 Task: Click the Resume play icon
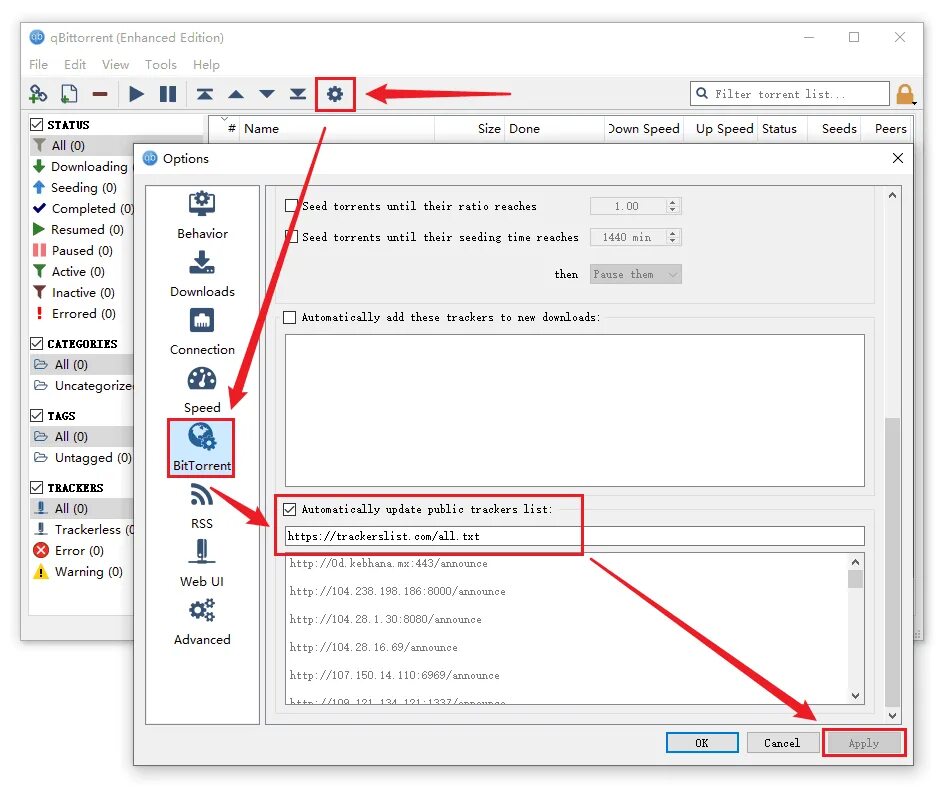click(137, 94)
